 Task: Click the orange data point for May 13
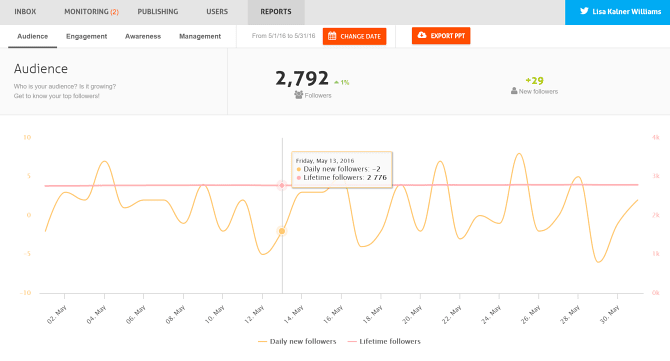click(282, 231)
